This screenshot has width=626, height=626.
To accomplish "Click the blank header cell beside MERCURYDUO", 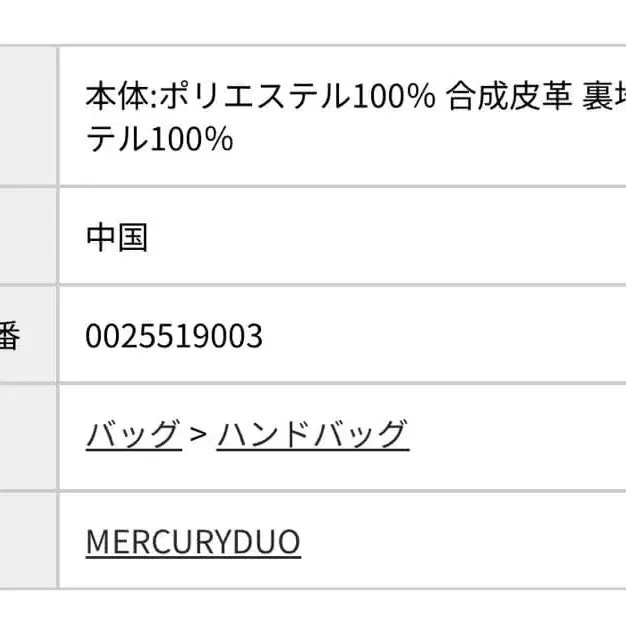I will tap(28, 542).
